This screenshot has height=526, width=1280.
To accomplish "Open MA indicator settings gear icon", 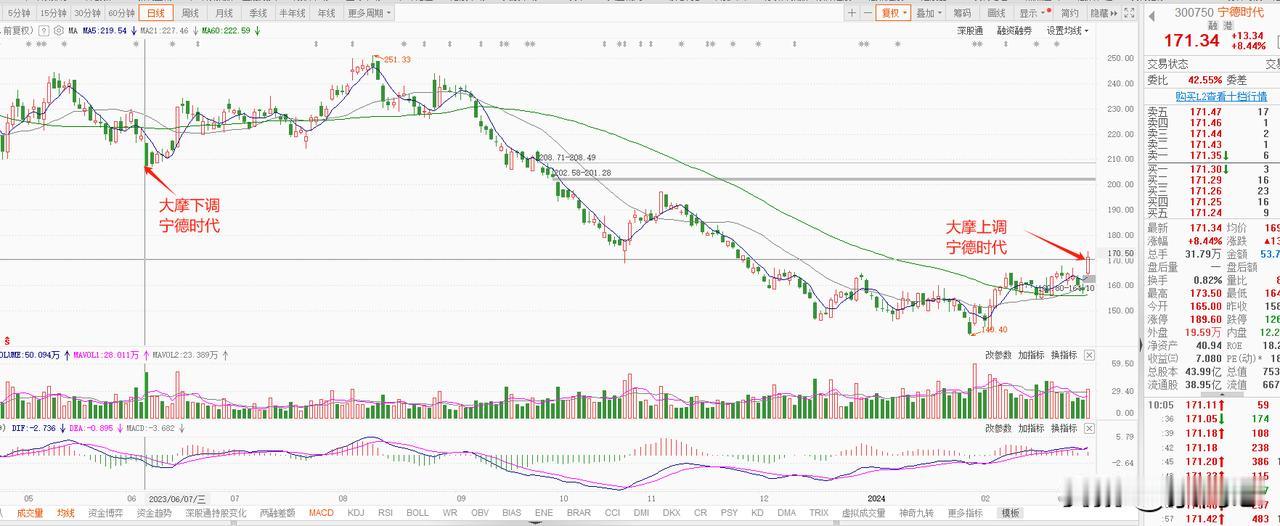I will pos(60,31).
